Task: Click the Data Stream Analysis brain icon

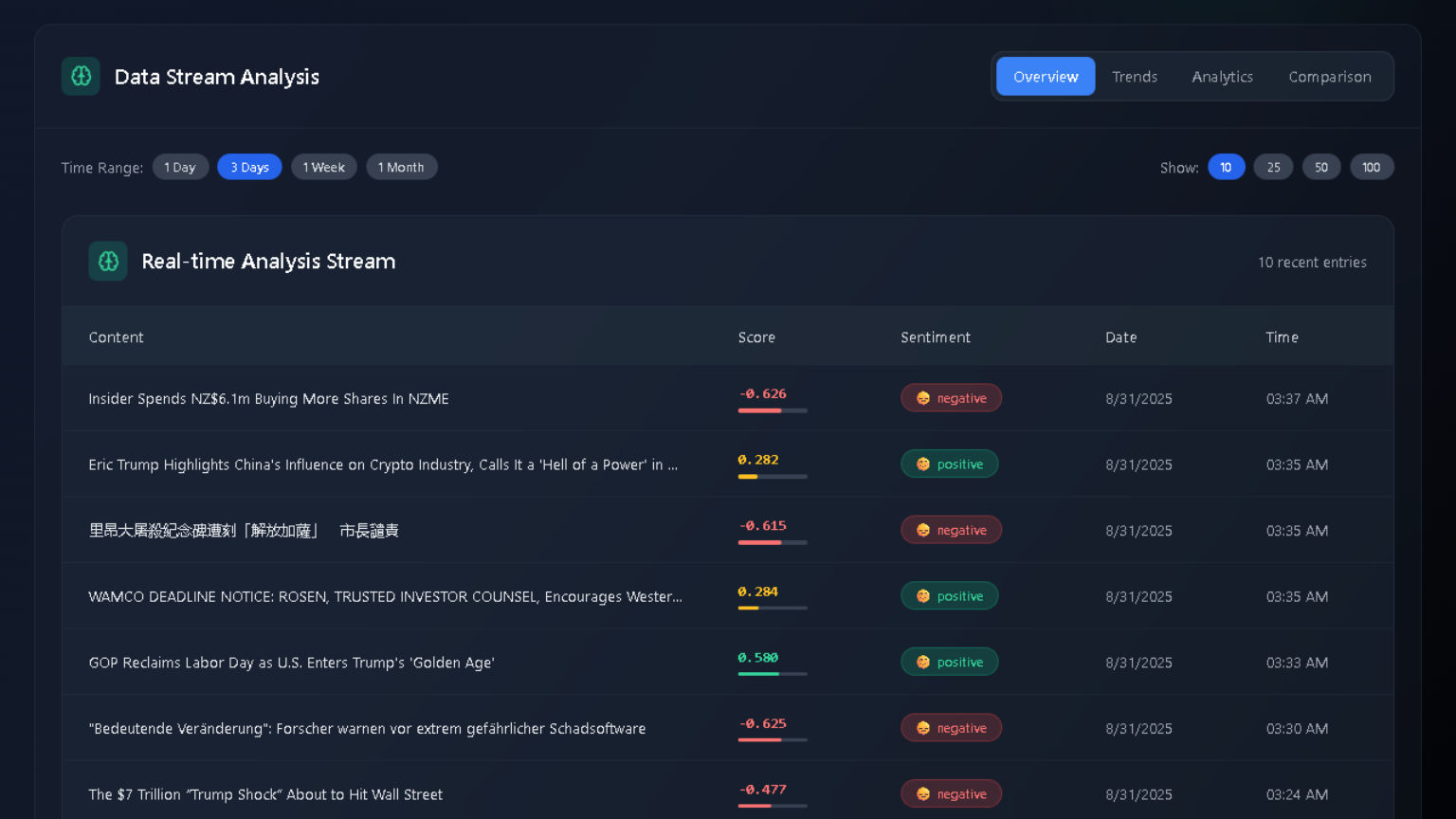Action: 81,77
